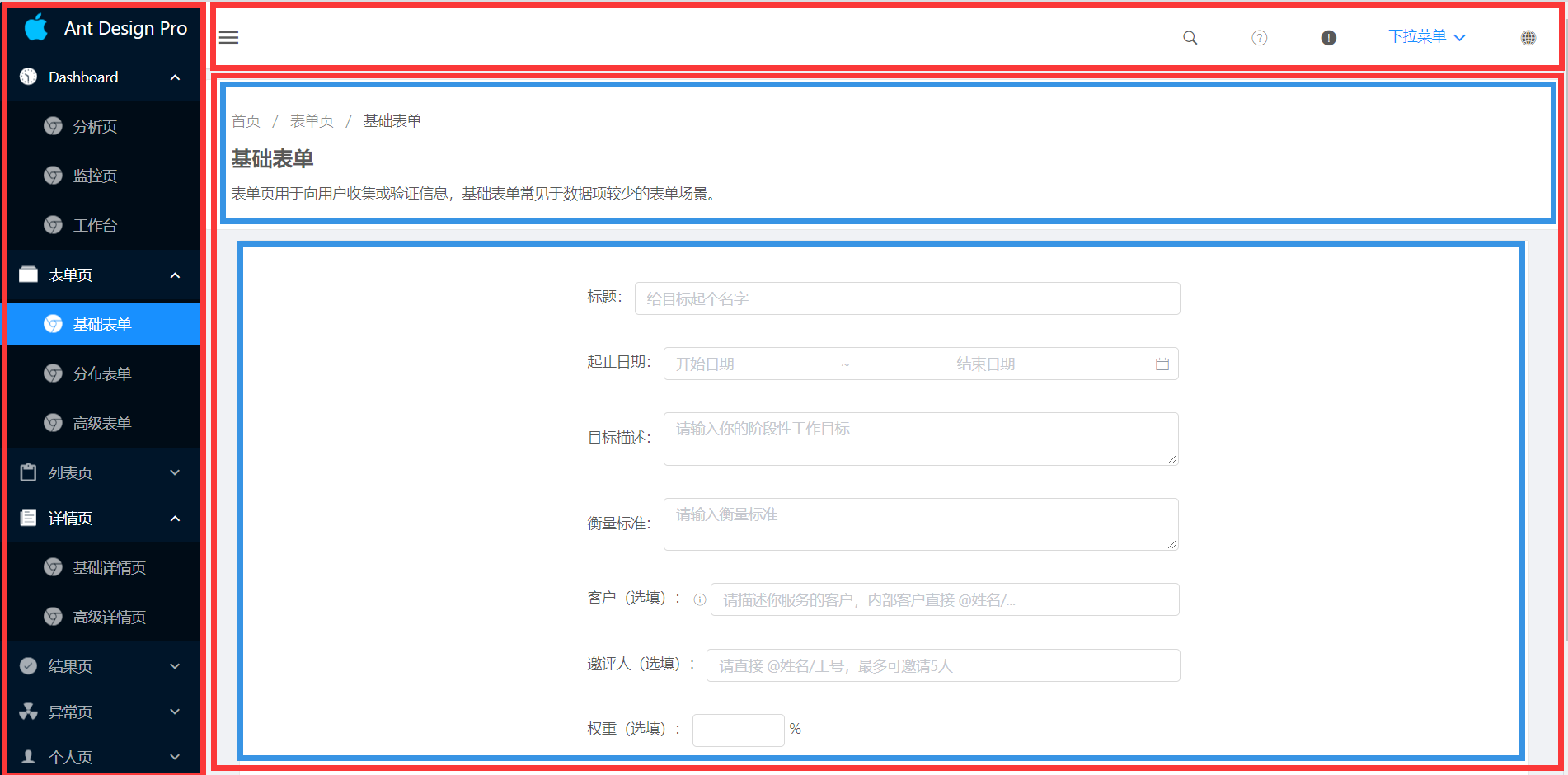Focus the 邀评人（选填）input field

click(x=943, y=665)
